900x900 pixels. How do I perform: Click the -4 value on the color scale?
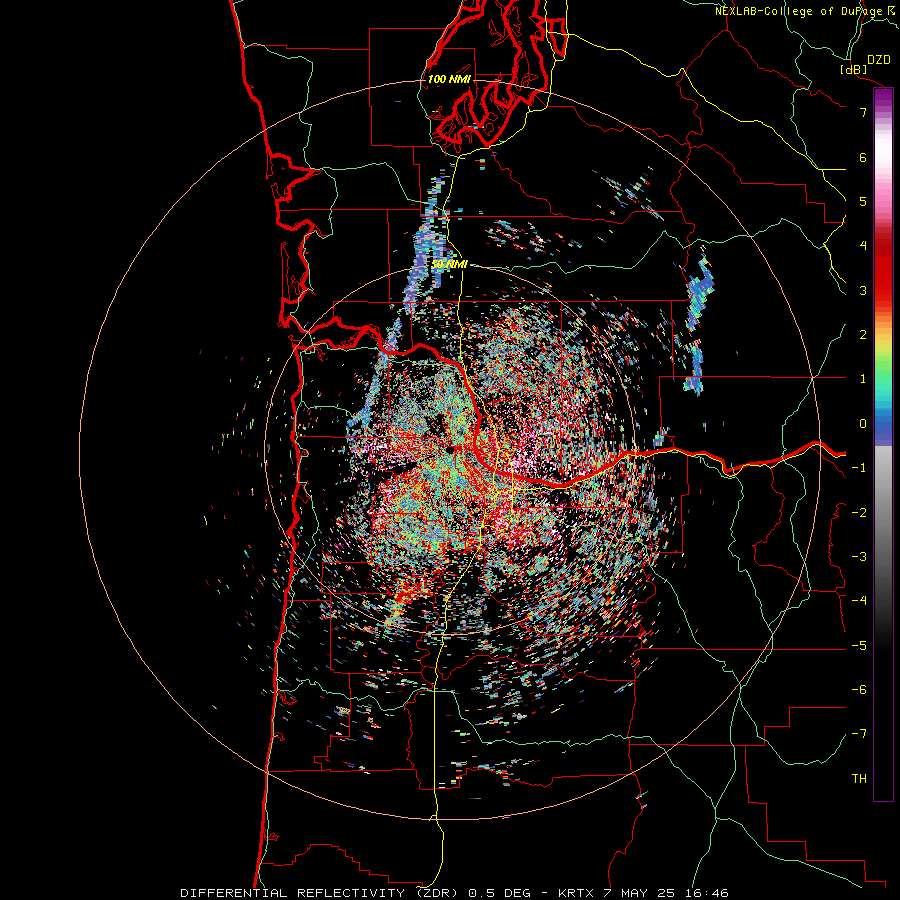(859, 601)
